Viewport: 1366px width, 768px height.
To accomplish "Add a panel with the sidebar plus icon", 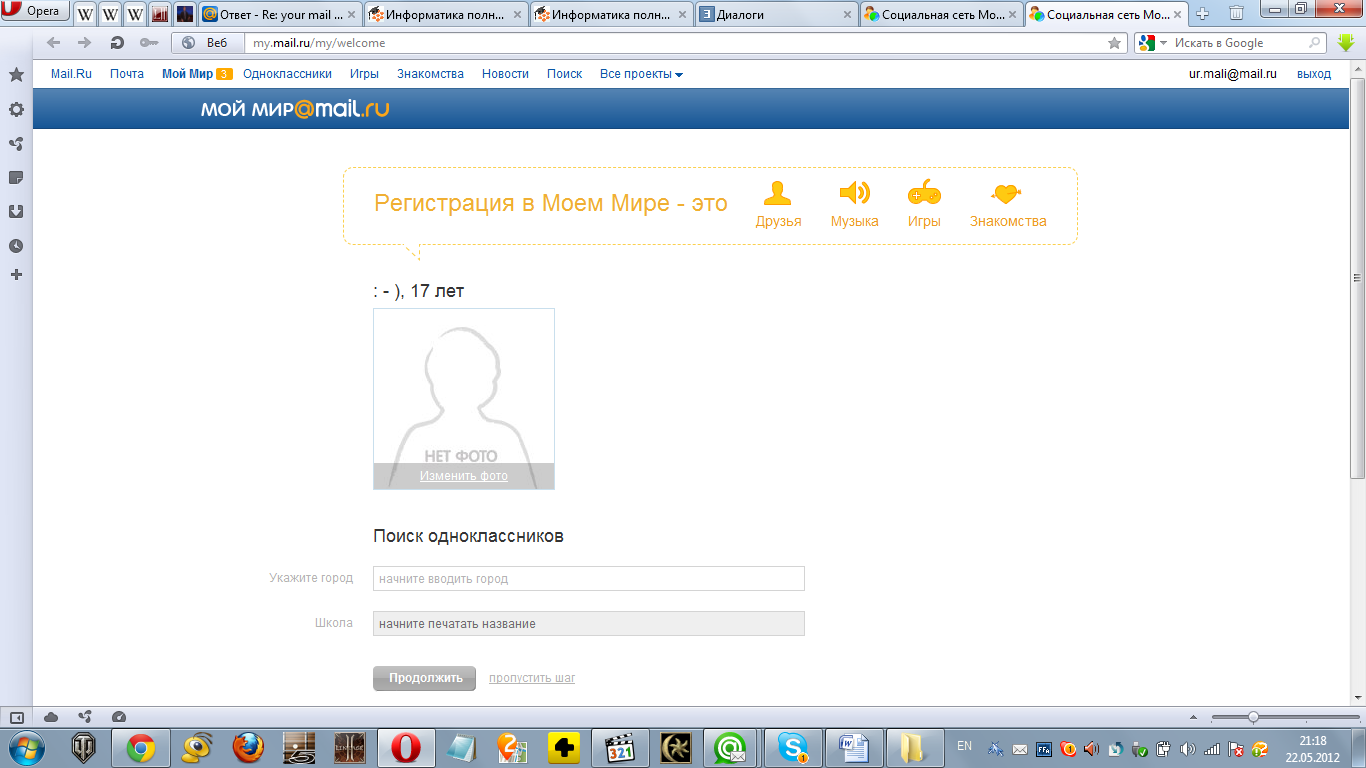I will (x=16, y=274).
